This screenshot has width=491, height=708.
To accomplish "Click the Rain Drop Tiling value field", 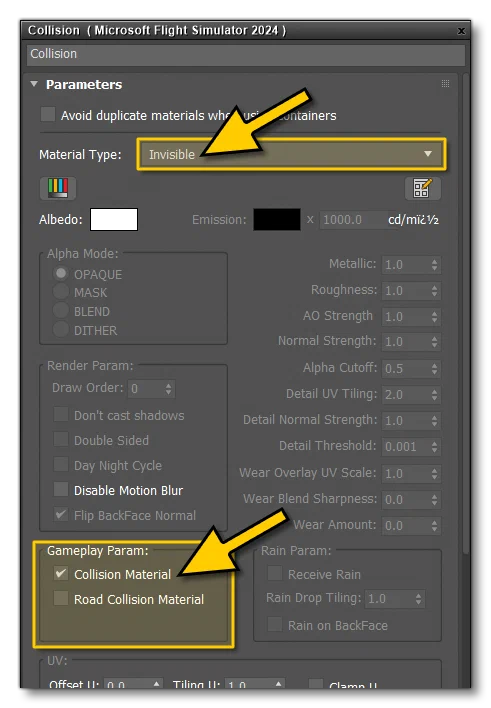I will [389, 599].
